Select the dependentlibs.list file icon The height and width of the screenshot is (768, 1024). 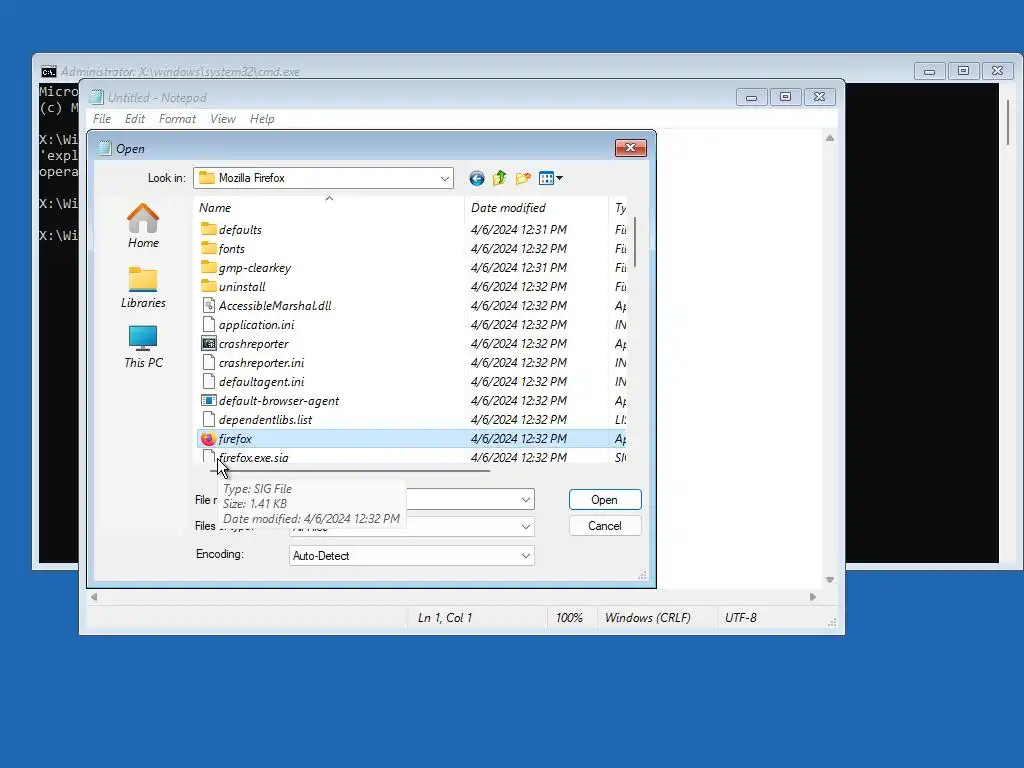click(208, 419)
